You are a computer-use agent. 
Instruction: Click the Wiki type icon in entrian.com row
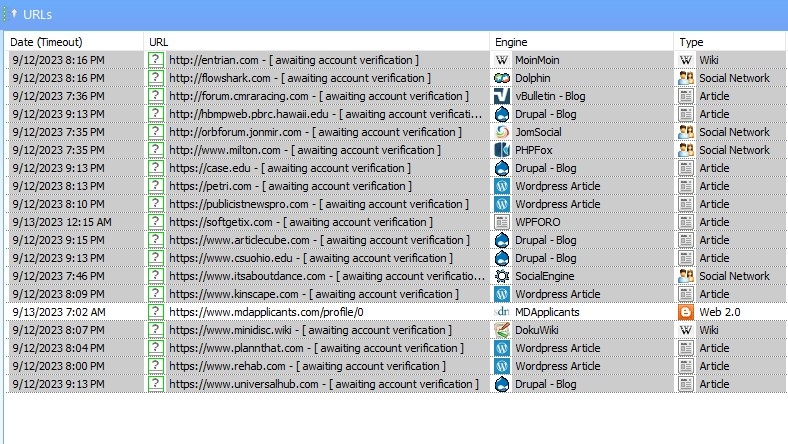click(685, 60)
